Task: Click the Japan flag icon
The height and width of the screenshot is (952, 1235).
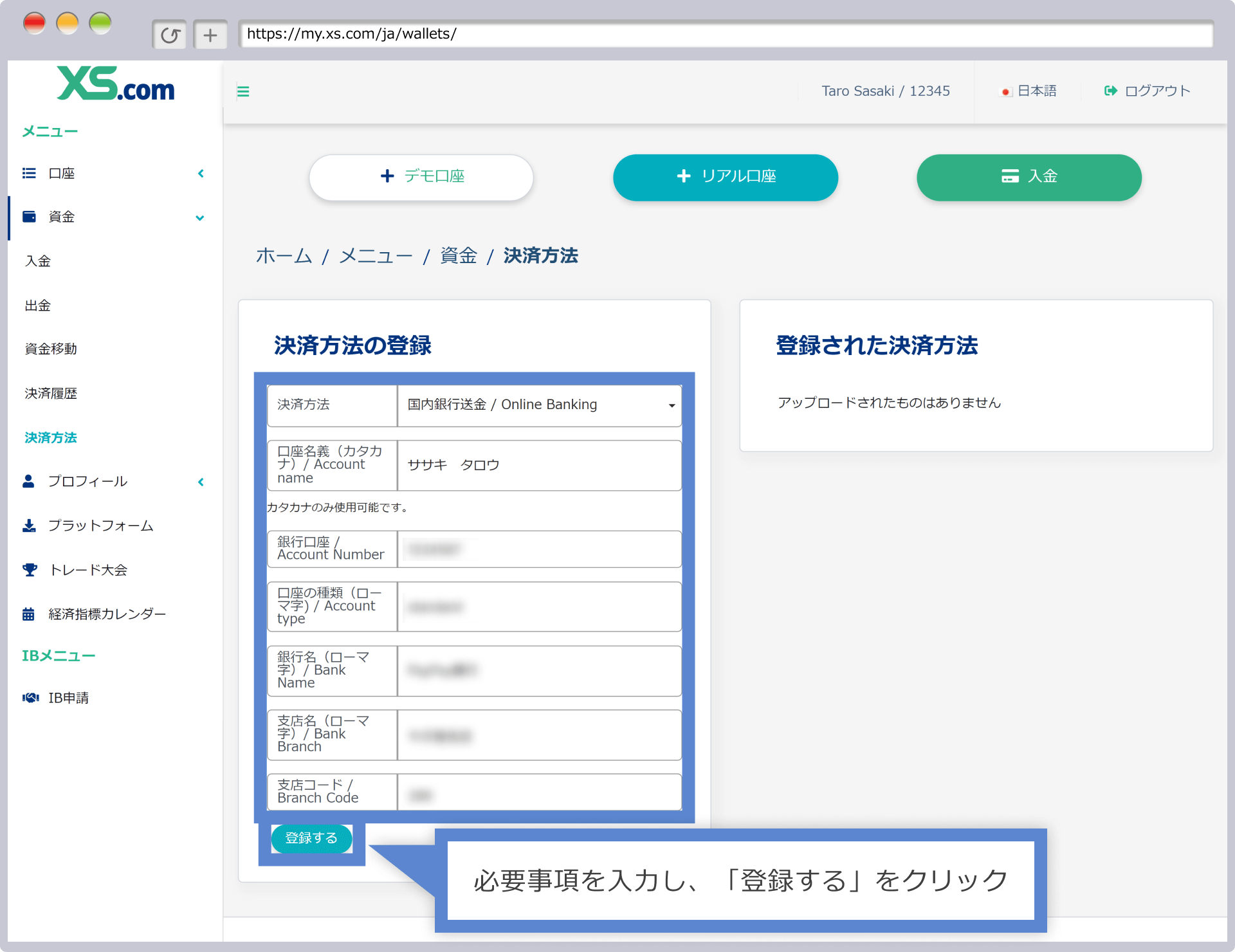Action: coord(1005,92)
